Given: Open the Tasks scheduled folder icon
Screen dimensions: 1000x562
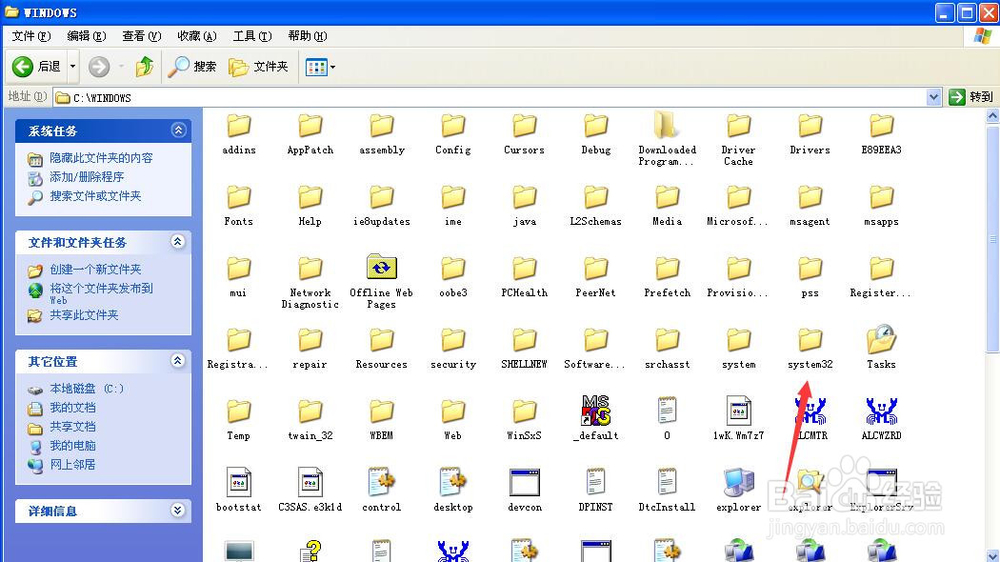Looking at the screenshot, I should [881, 348].
